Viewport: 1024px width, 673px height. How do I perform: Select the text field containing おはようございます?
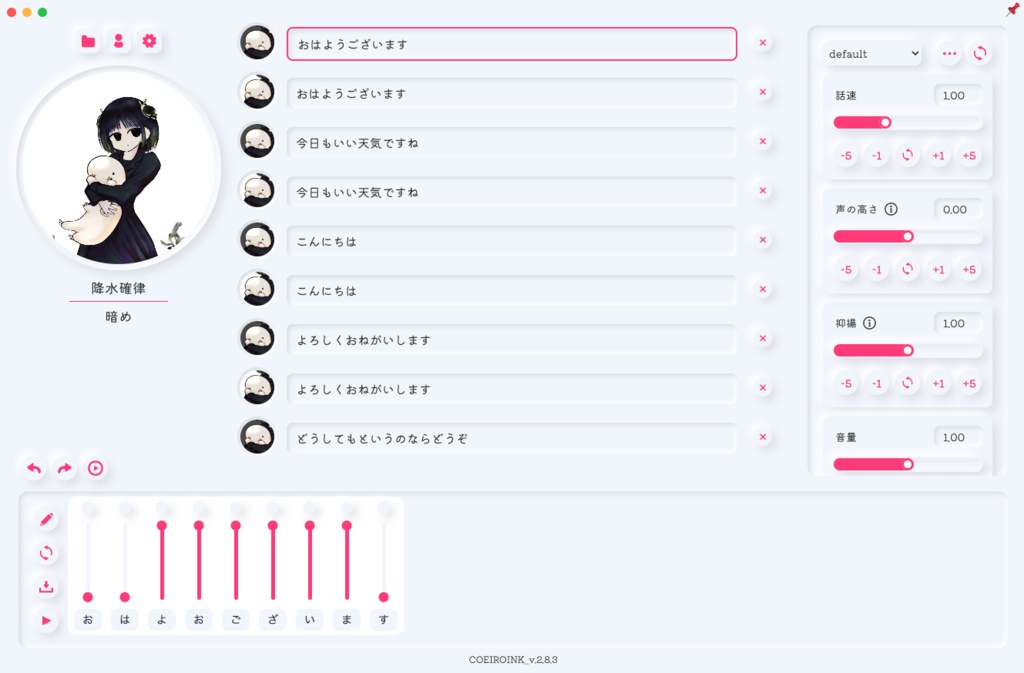[x=511, y=43]
